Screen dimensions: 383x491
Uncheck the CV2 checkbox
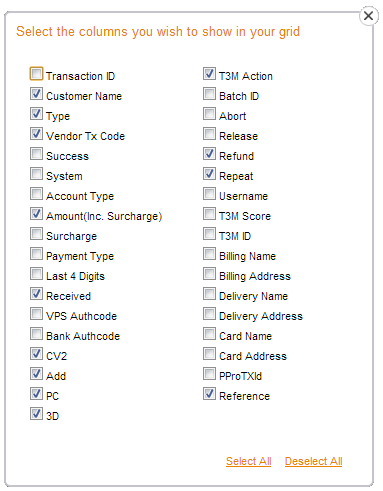pos(36,354)
